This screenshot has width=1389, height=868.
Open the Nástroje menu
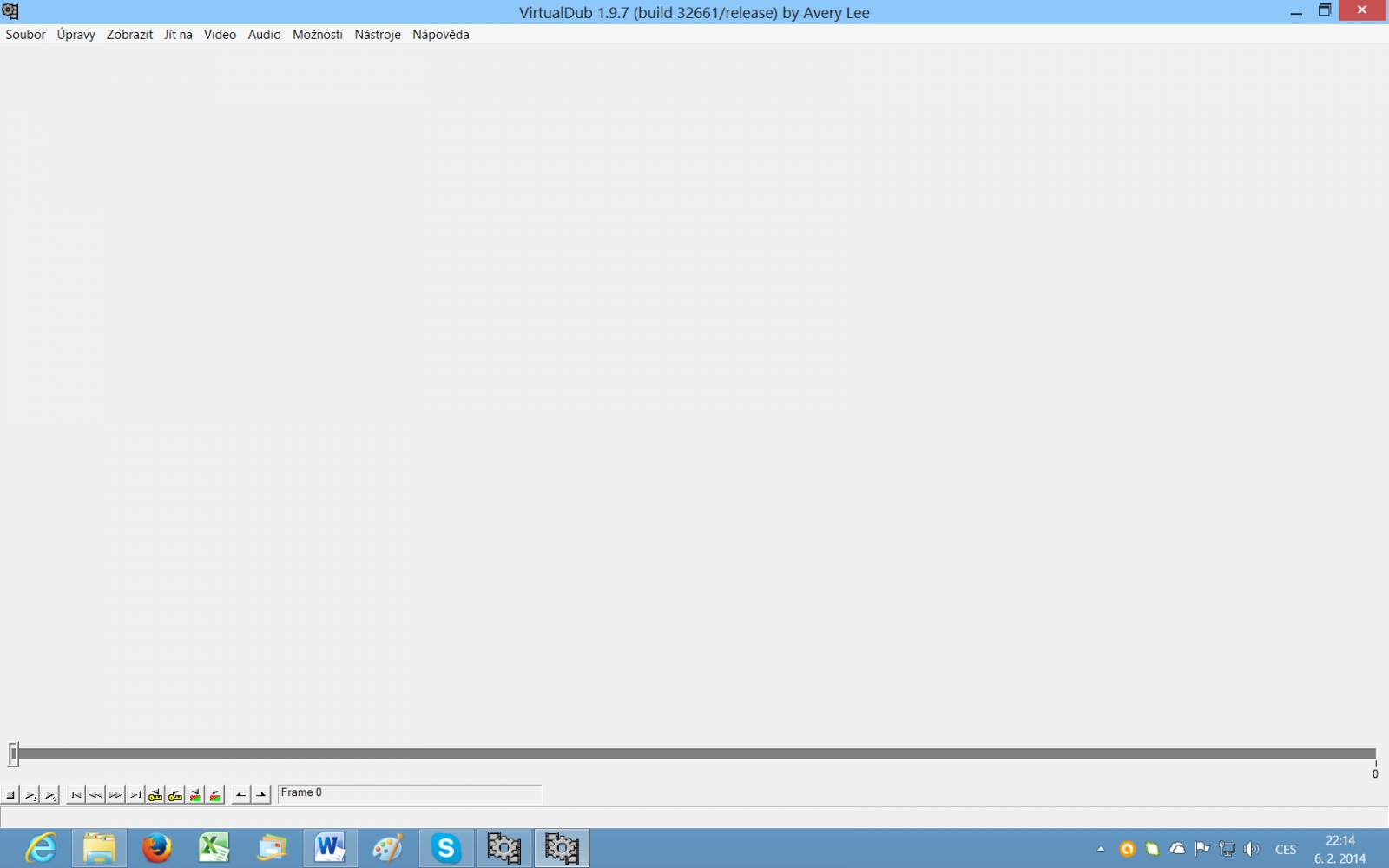378,35
